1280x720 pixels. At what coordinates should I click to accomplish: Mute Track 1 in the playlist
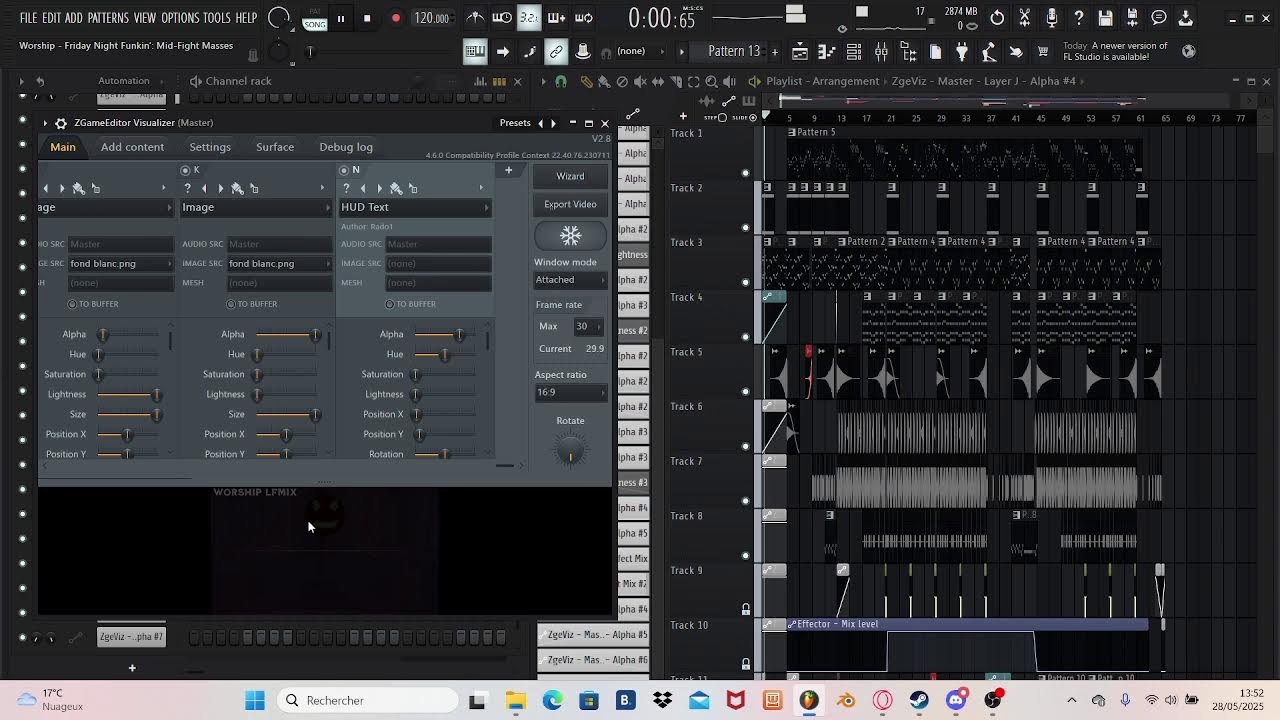point(745,173)
